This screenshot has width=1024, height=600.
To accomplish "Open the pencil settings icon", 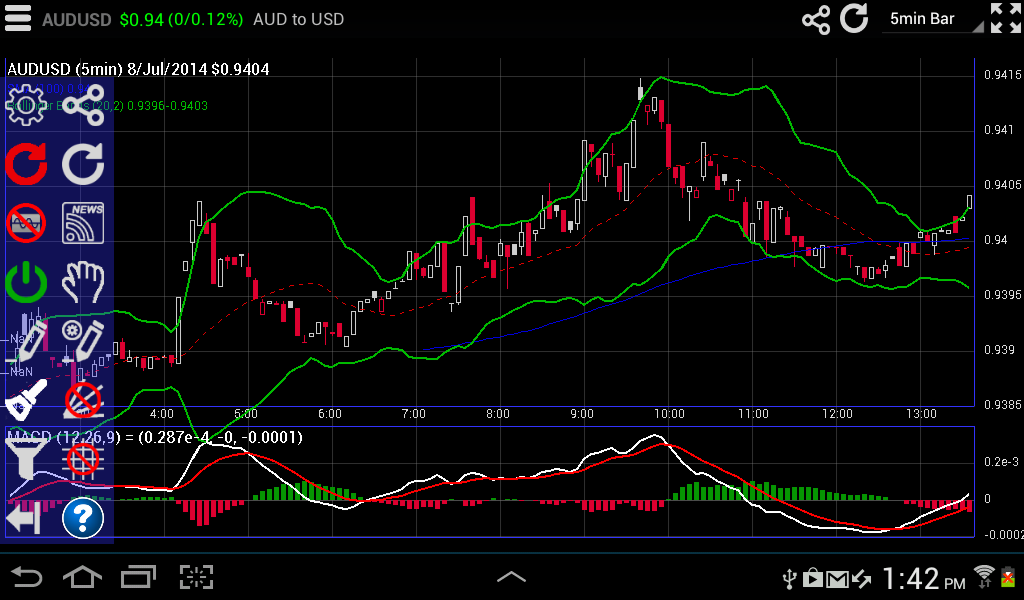I will click(x=84, y=340).
